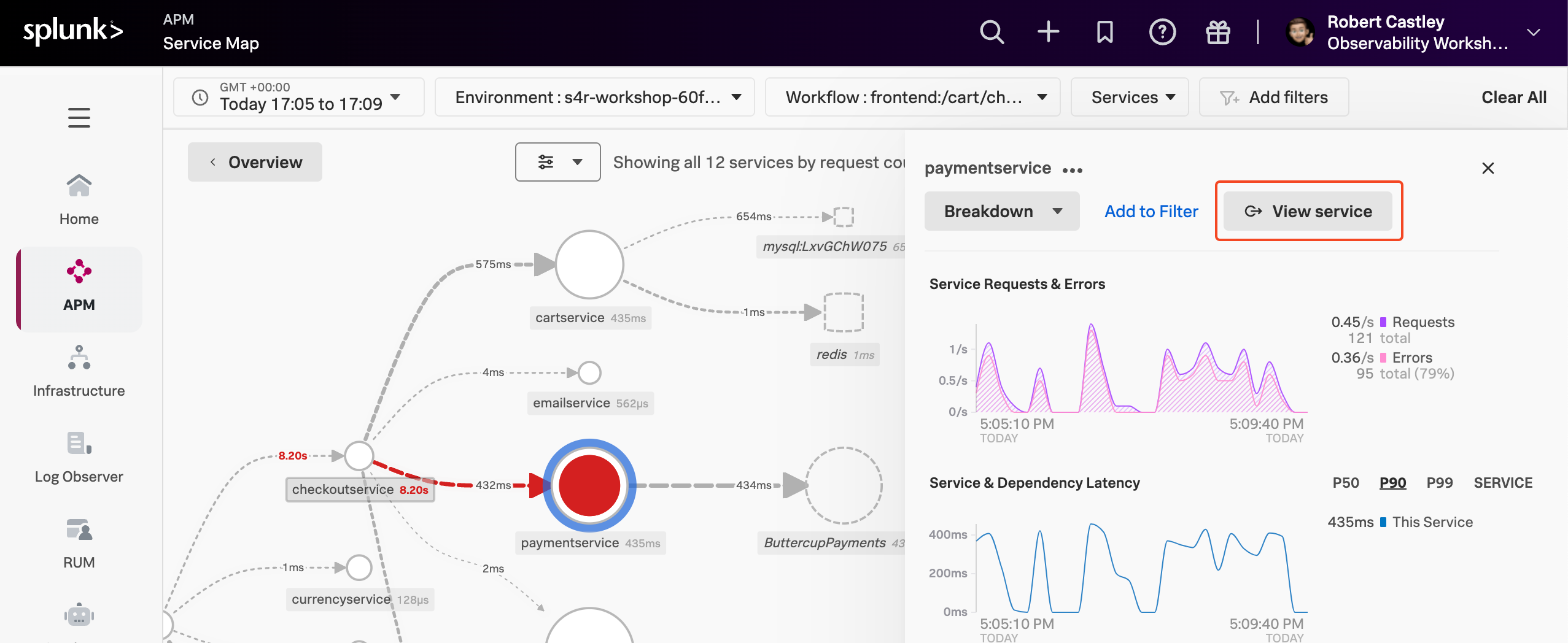
Task: Select the mysql inferred database node
Action: (x=844, y=217)
